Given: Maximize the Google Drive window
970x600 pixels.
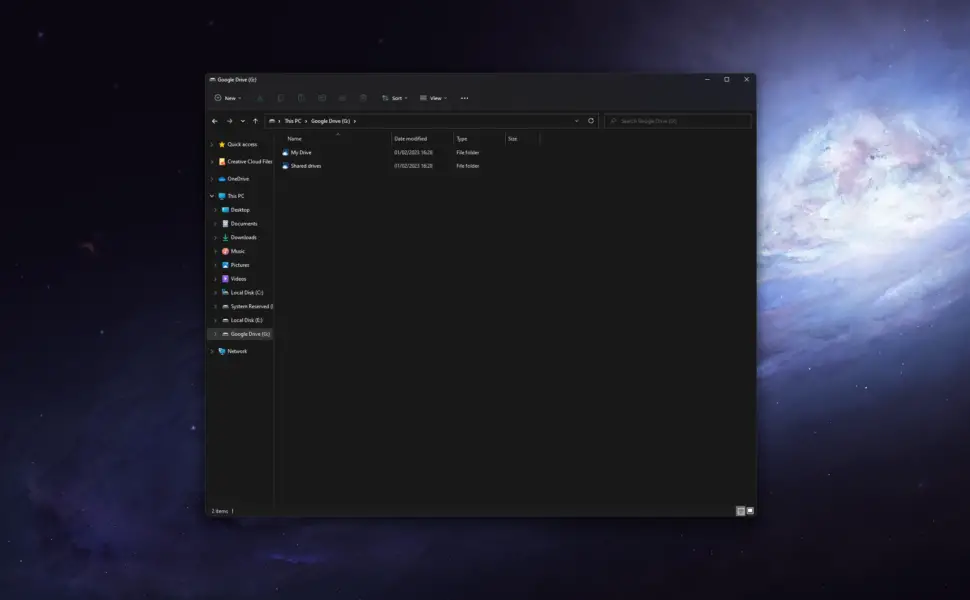Looking at the screenshot, I should click(727, 79).
